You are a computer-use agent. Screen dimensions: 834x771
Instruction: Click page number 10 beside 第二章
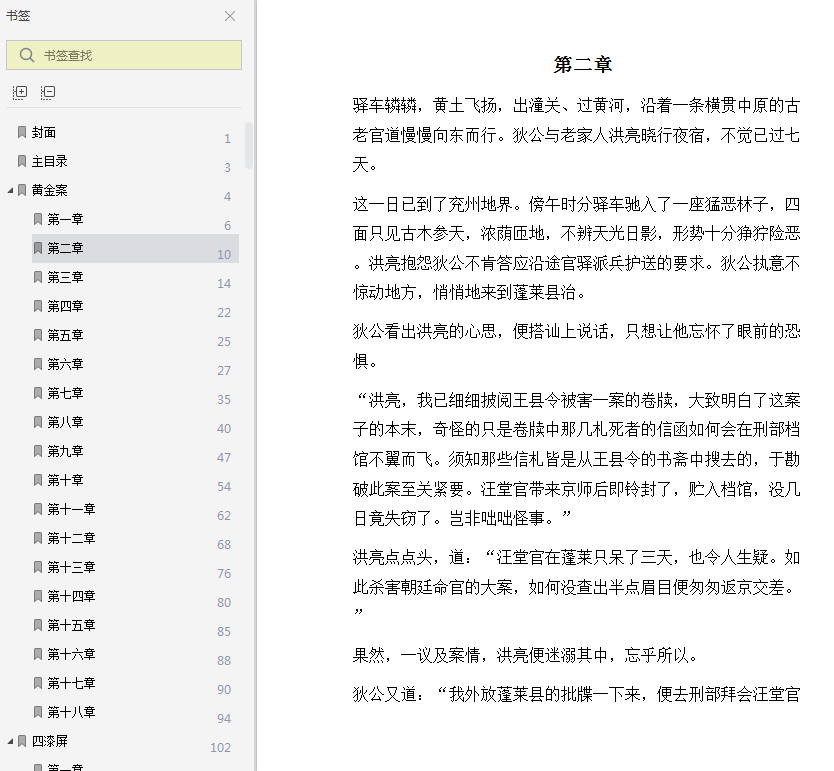[x=224, y=255]
